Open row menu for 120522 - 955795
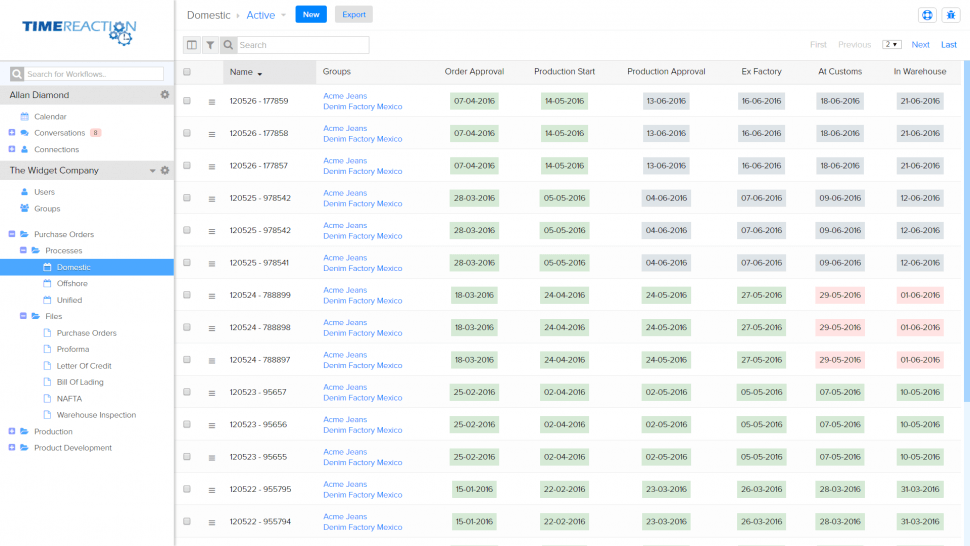970x546 pixels. 212,490
